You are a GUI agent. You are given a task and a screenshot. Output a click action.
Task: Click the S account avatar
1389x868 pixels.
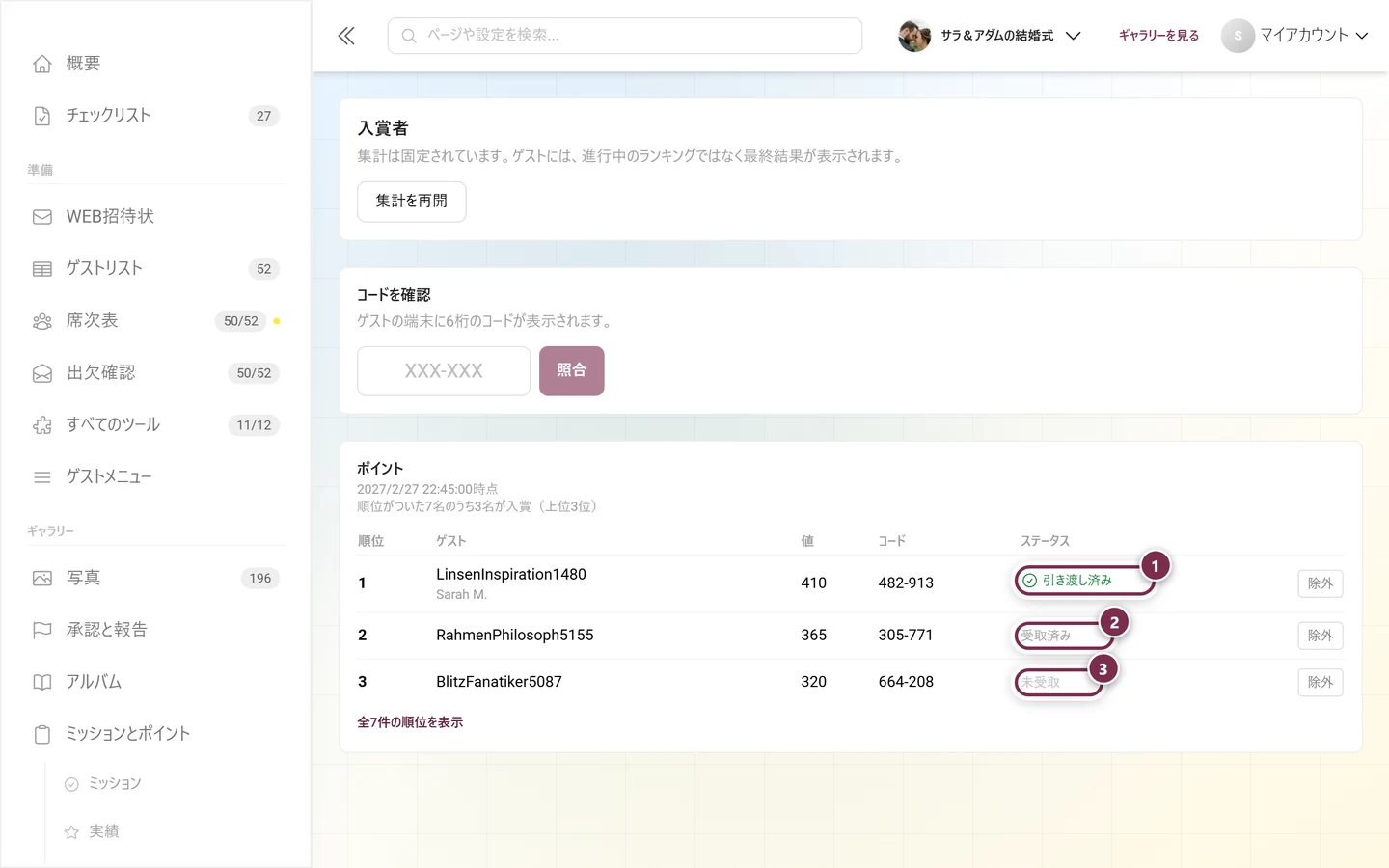(x=1238, y=36)
